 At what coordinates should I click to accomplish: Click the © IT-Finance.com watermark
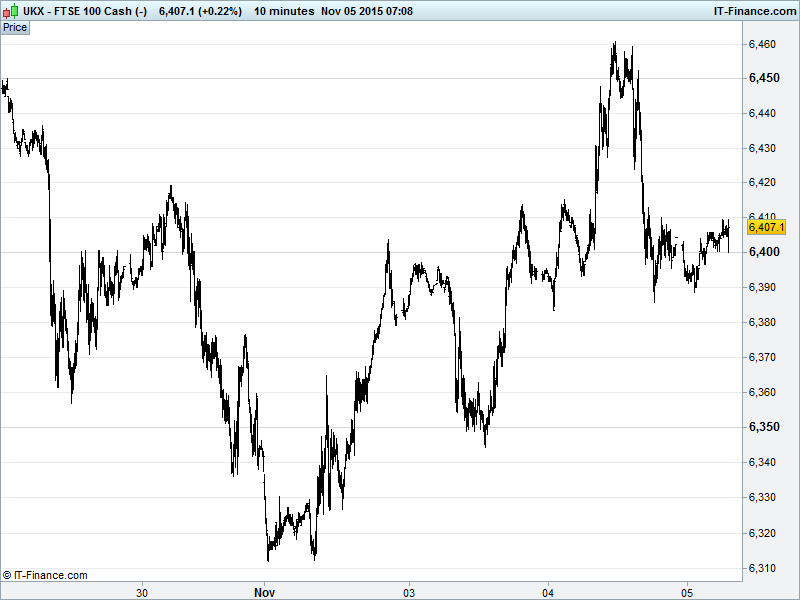46,575
